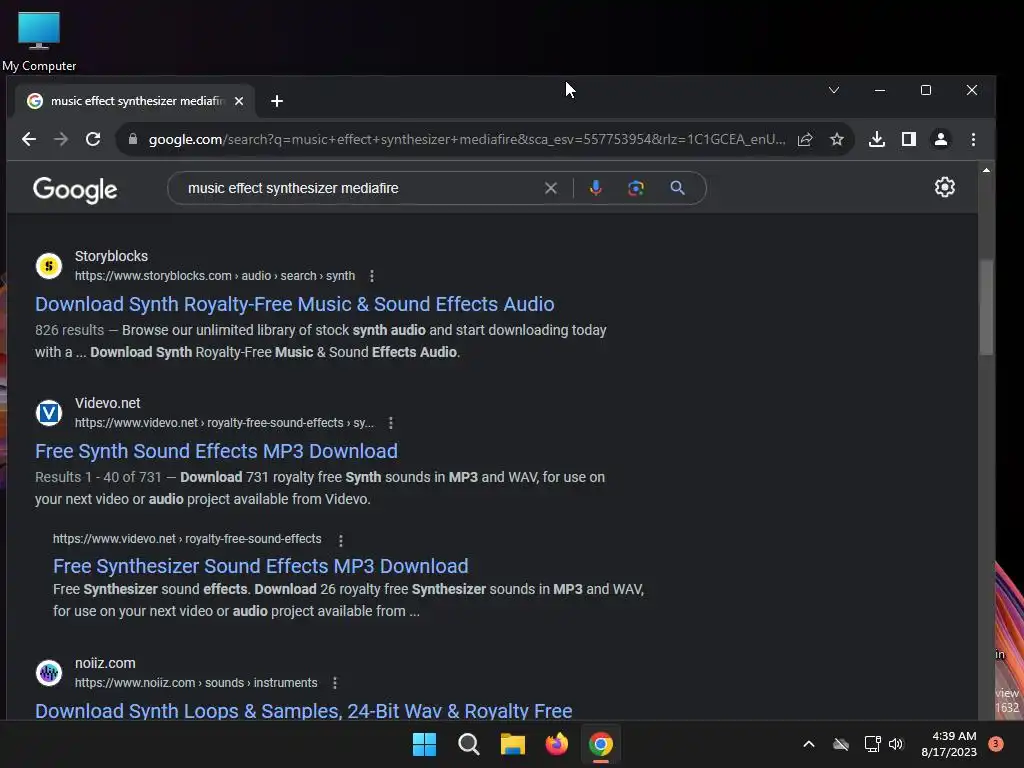Image resolution: width=1024 pixels, height=768 pixels.
Task: Open more options for noiiz.com result
Action: [334, 683]
